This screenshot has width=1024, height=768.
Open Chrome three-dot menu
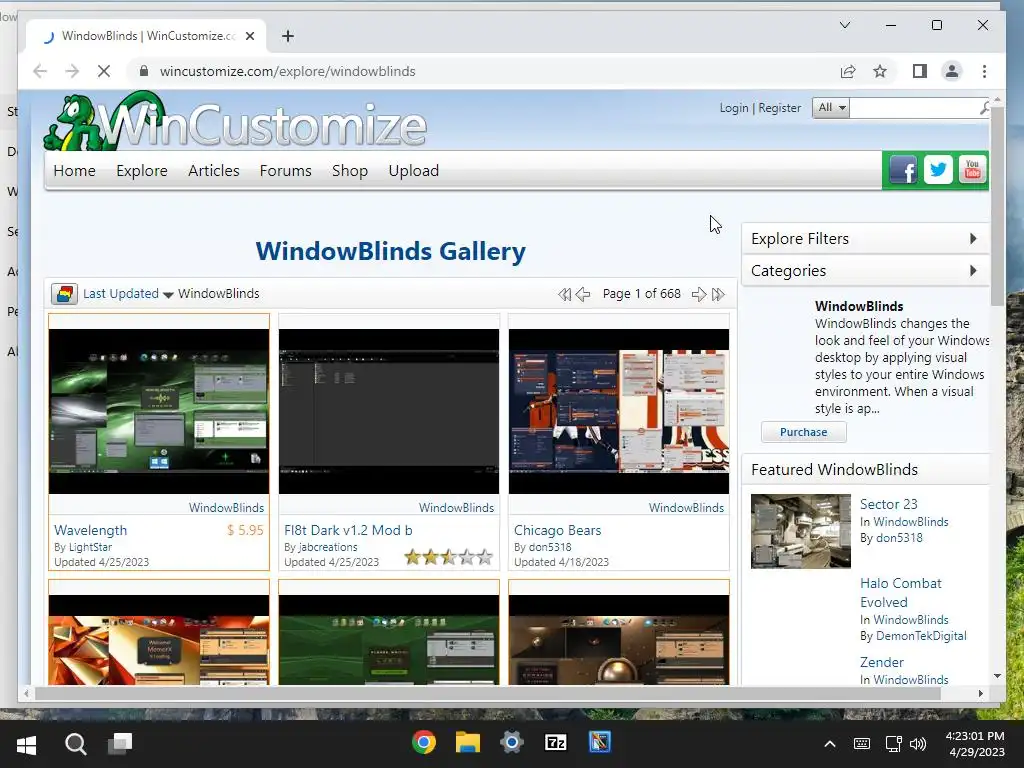[984, 71]
